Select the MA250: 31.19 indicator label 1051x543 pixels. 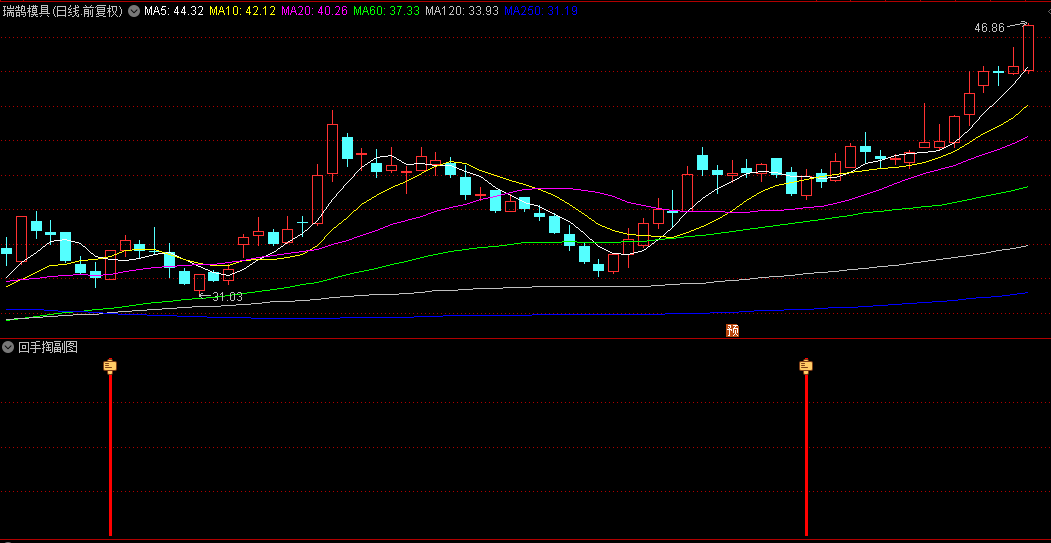pos(541,11)
